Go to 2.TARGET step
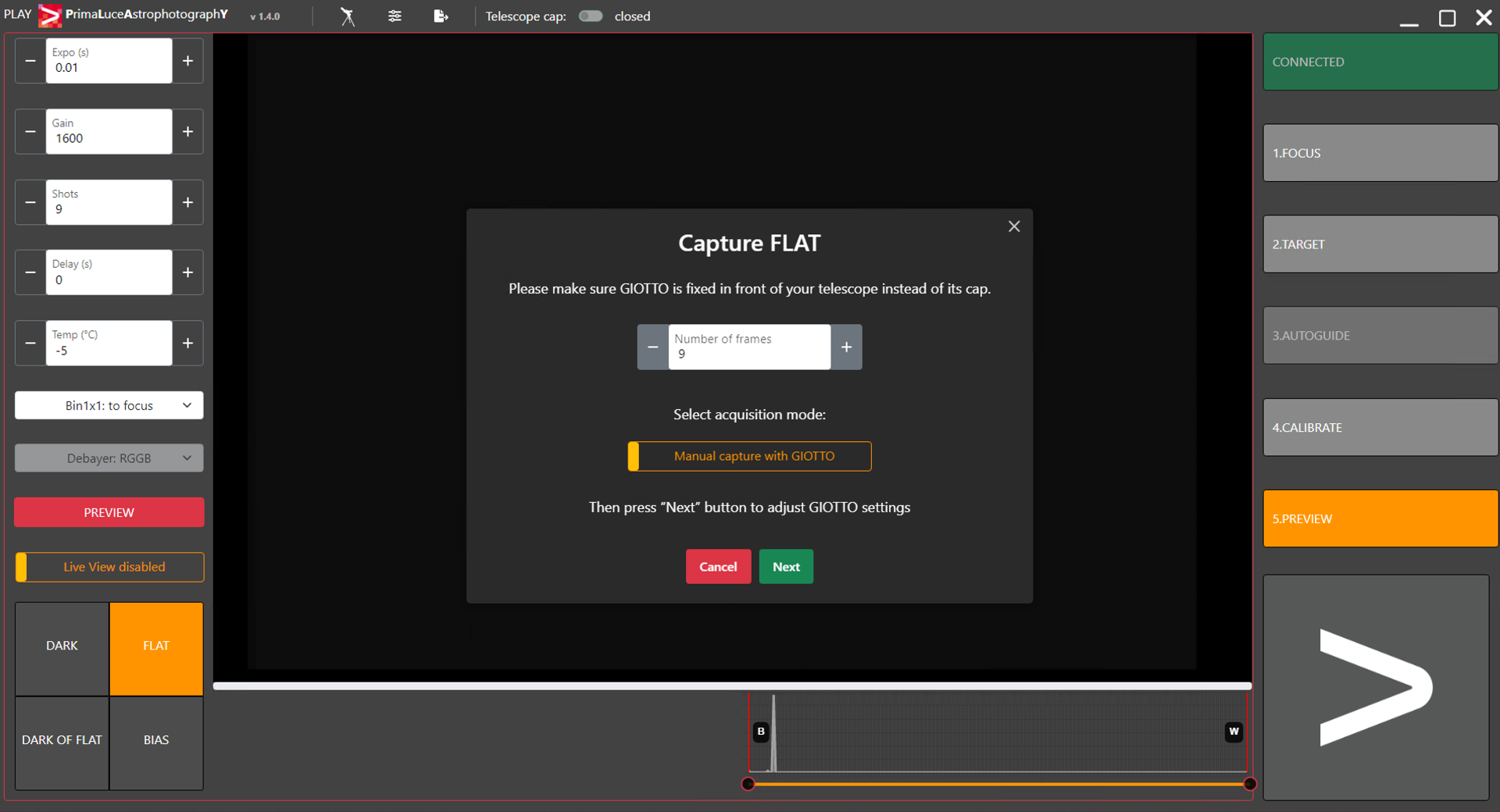Image resolution: width=1500 pixels, height=812 pixels. 1380,244
